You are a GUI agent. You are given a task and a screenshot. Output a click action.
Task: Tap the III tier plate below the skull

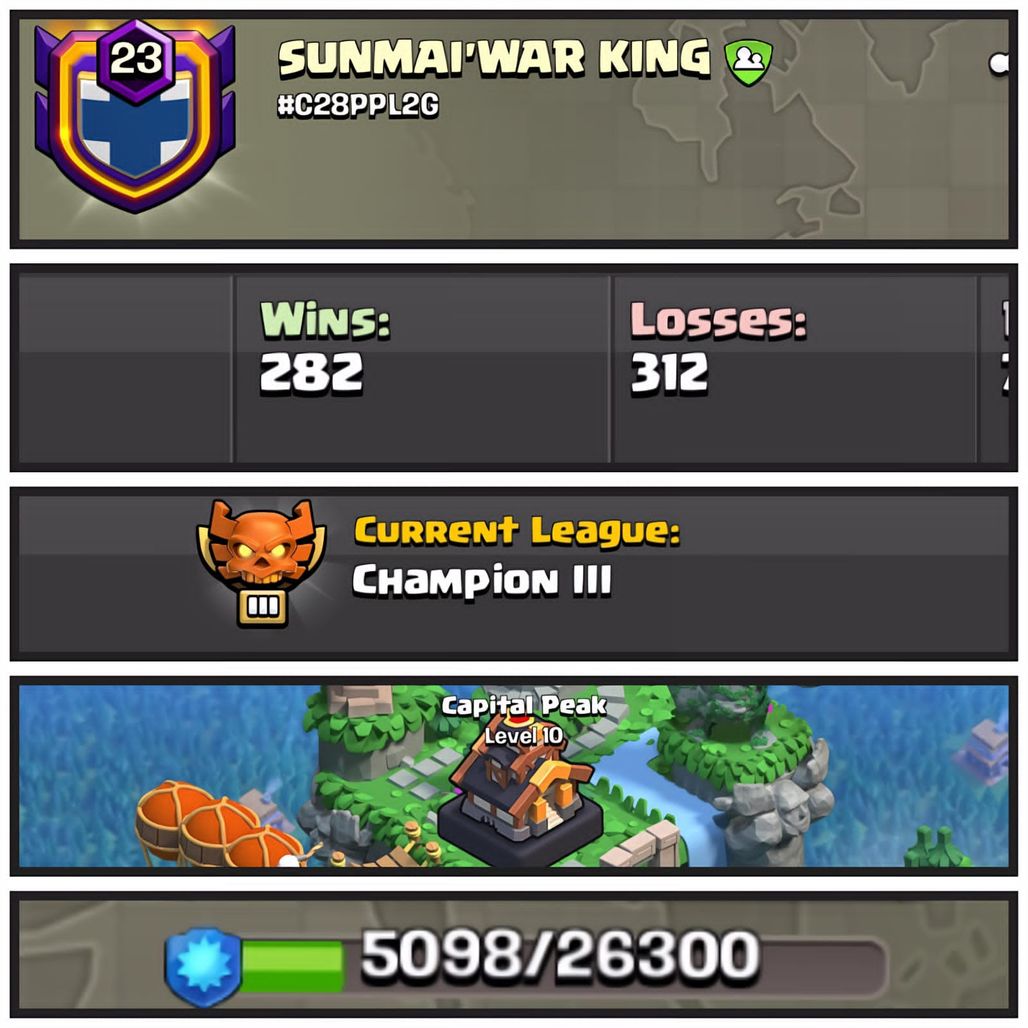click(x=262, y=606)
